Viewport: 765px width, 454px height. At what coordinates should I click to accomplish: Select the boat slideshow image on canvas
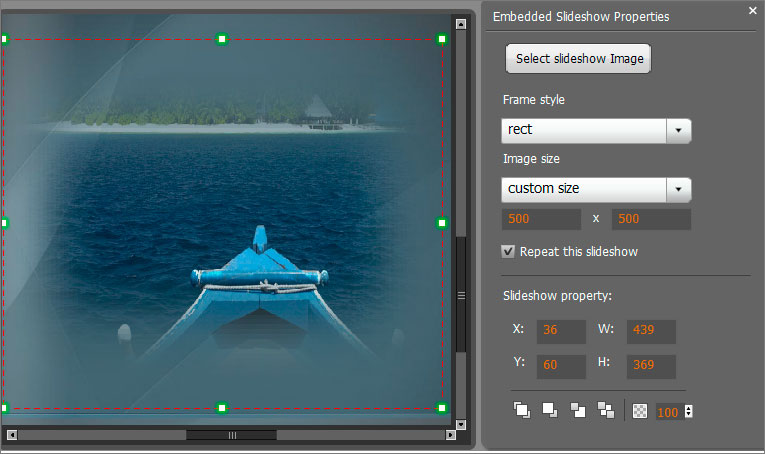pos(222,223)
